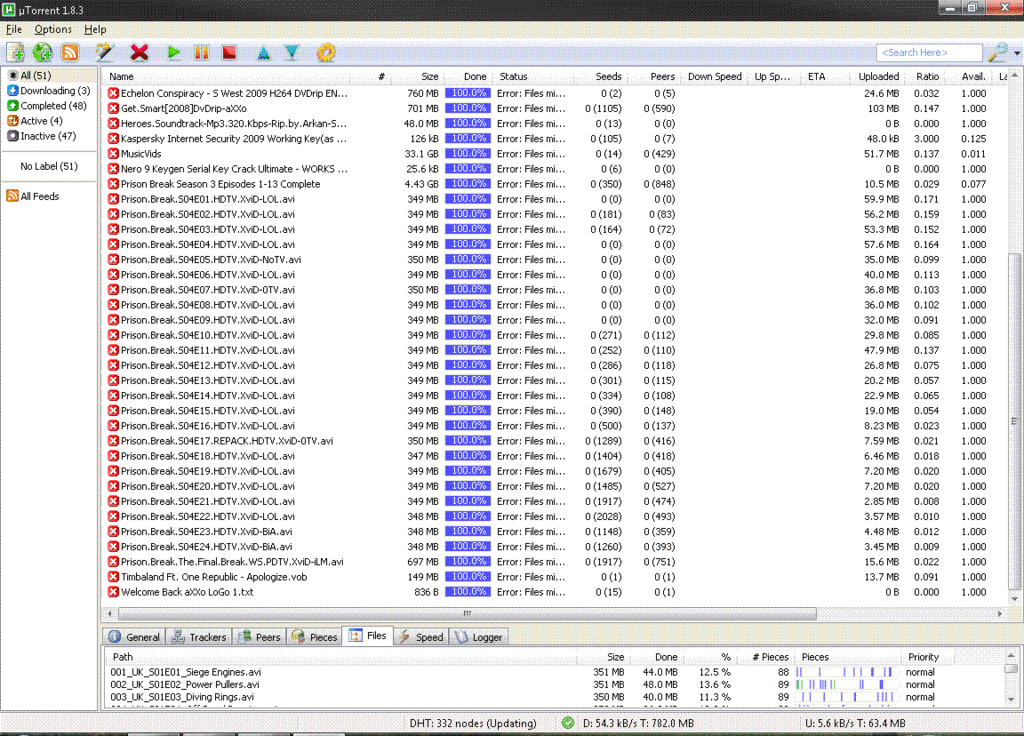Click error icon of Timbaland Apologize.vob
Viewport: 1024px width, 736px height.
point(113,577)
